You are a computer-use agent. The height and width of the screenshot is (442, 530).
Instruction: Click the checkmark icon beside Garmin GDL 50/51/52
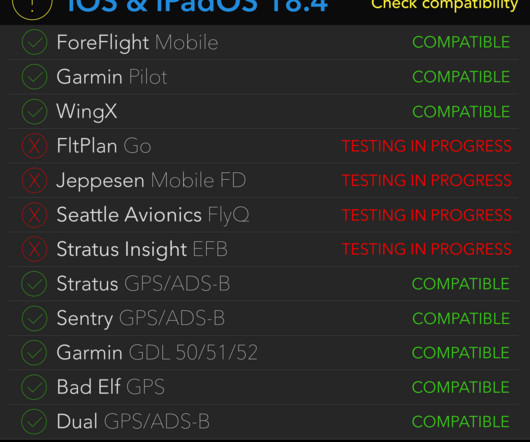pyautogui.click(x=34, y=353)
